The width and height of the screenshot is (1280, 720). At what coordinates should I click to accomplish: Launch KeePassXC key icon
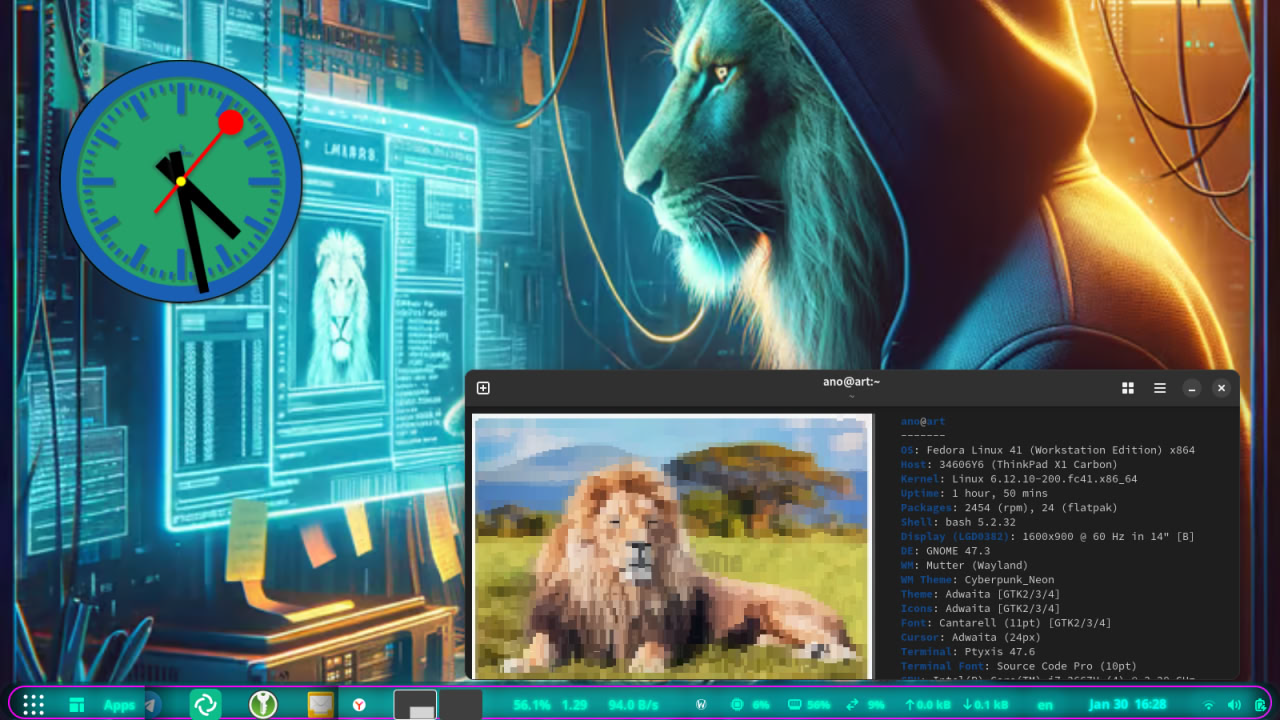click(263, 705)
